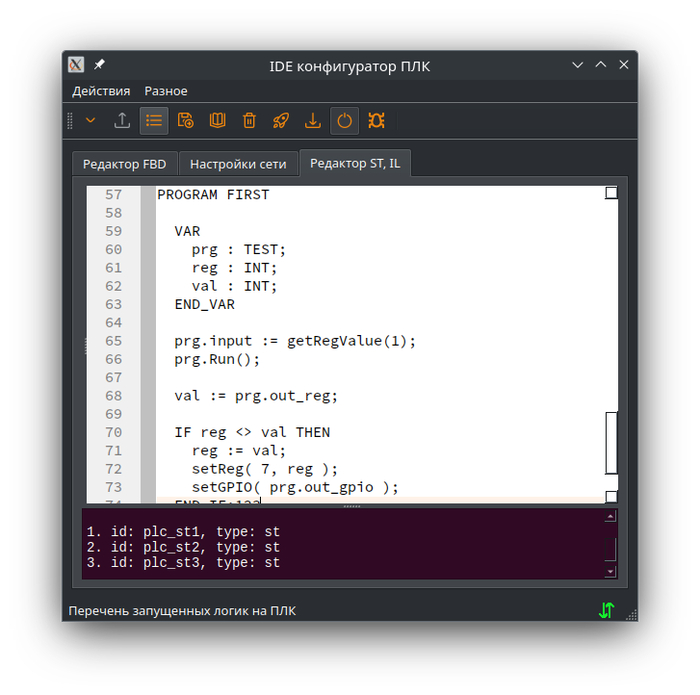The image size is (700, 695).
Task: Click the orange trash delete icon
Action: coord(249,121)
